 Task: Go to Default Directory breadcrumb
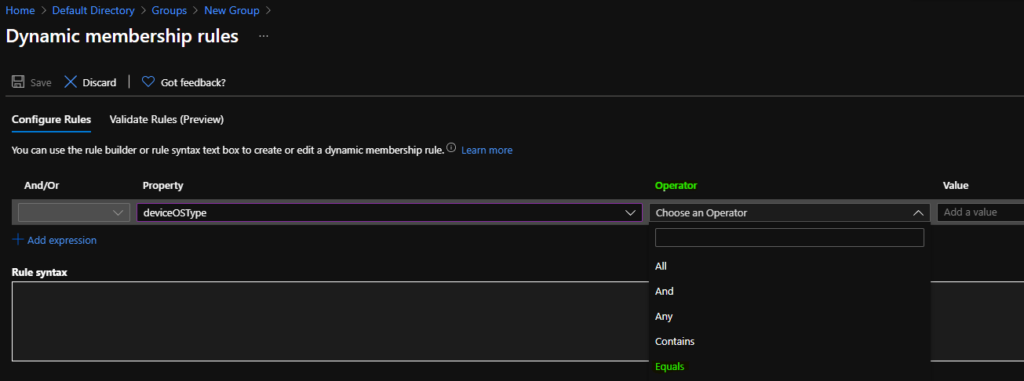click(x=93, y=10)
